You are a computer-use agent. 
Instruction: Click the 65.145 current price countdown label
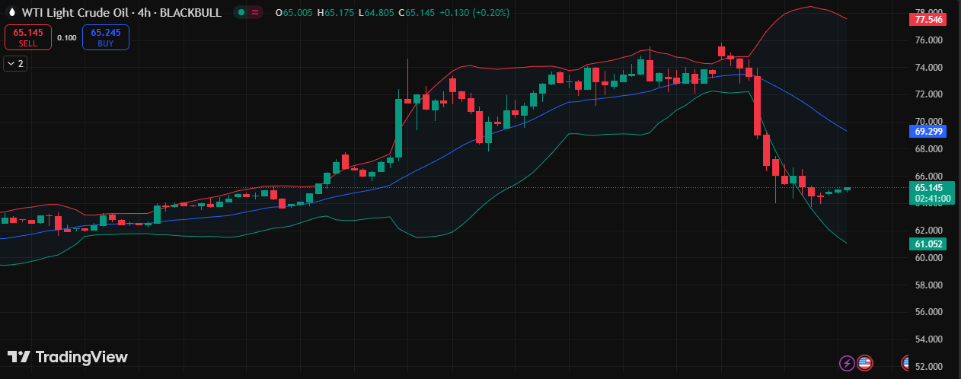click(932, 193)
